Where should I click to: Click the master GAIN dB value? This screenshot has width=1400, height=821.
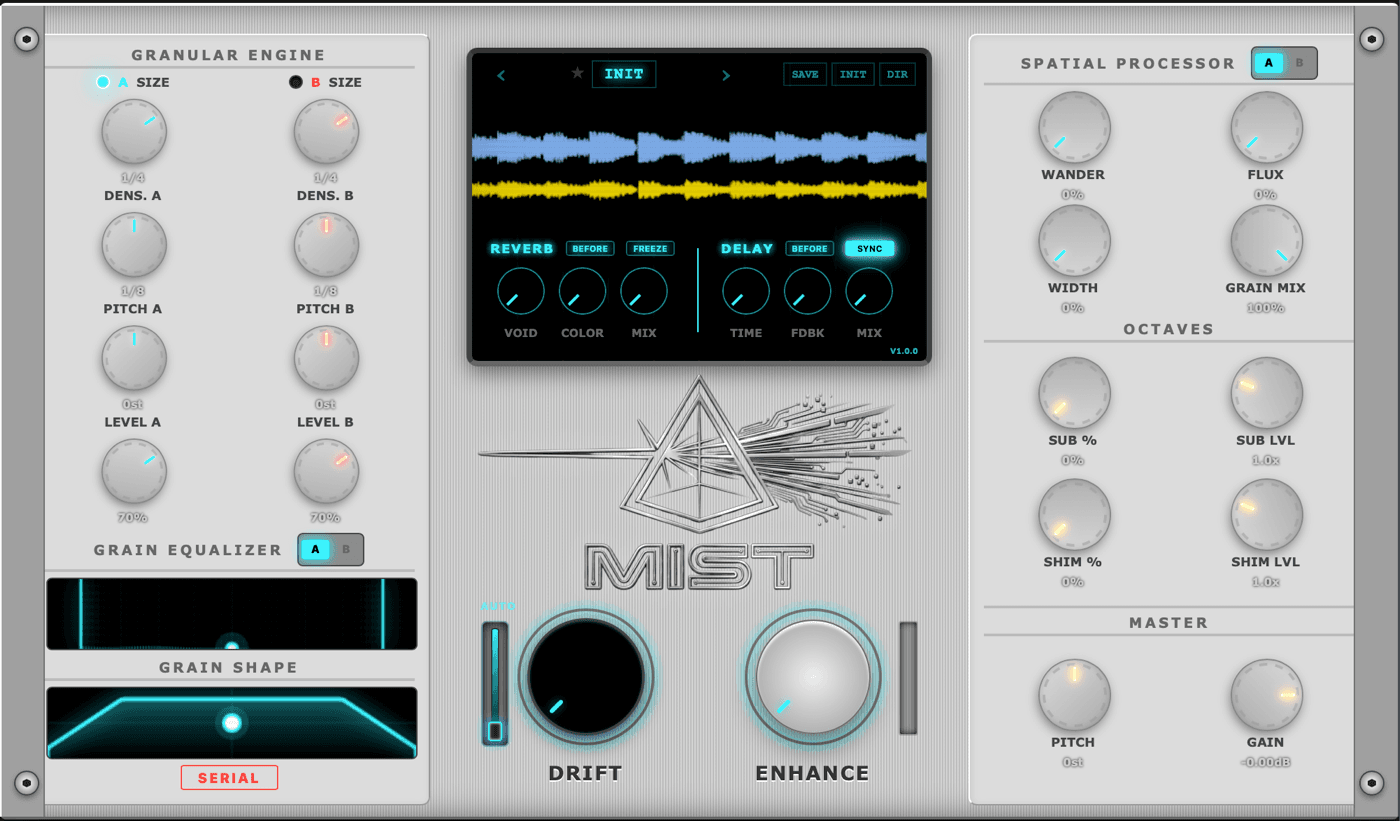point(1266,762)
